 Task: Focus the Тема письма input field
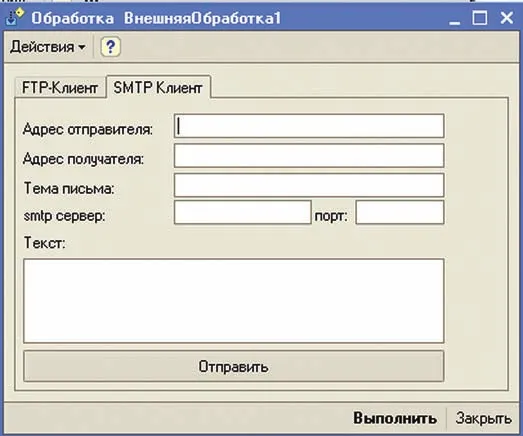309,185
